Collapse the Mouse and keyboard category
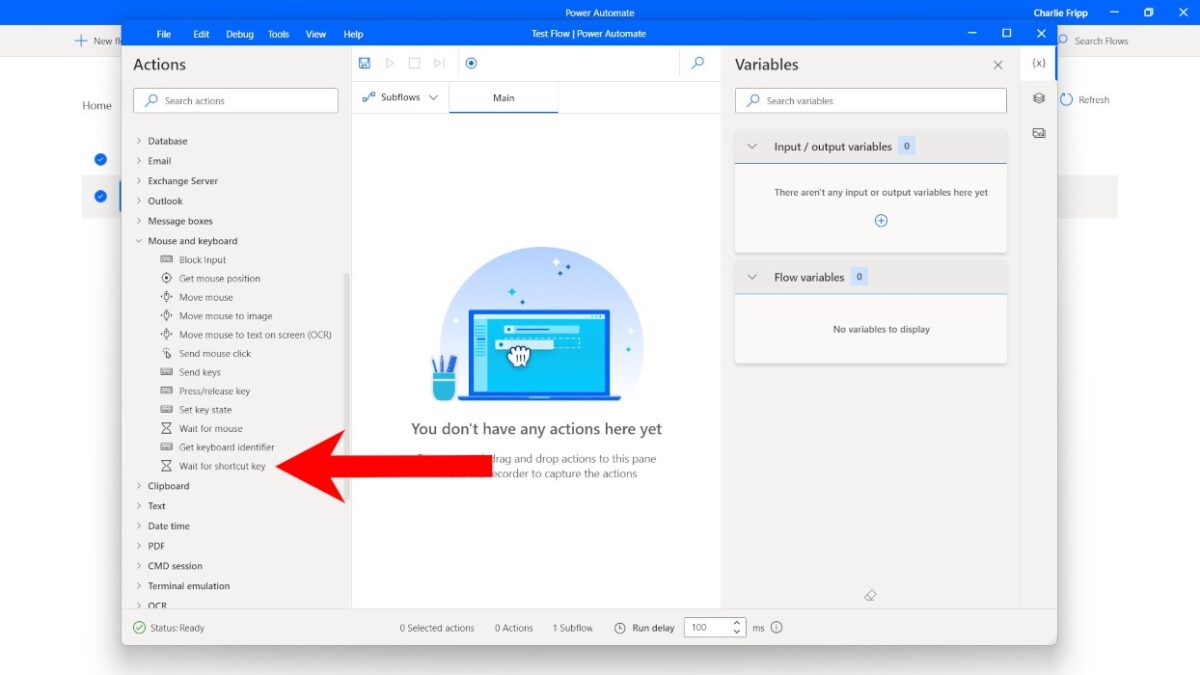This screenshot has height=675, width=1200. coord(139,240)
